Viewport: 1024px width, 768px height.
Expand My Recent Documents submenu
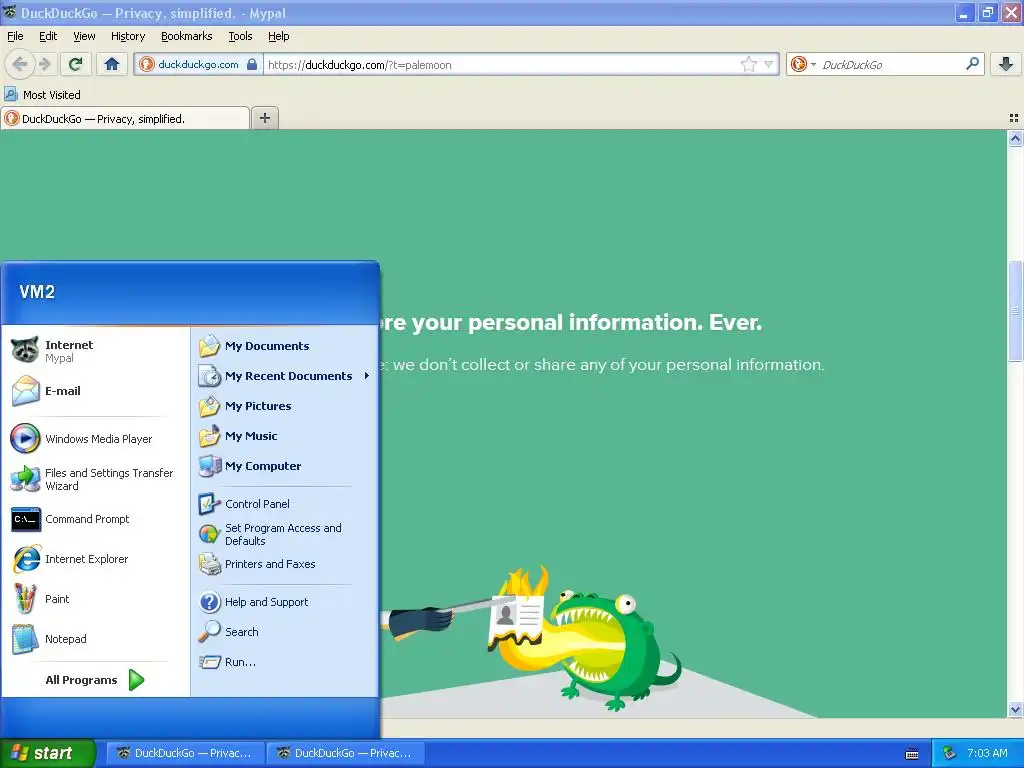pyautogui.click(x=285, y=376)
